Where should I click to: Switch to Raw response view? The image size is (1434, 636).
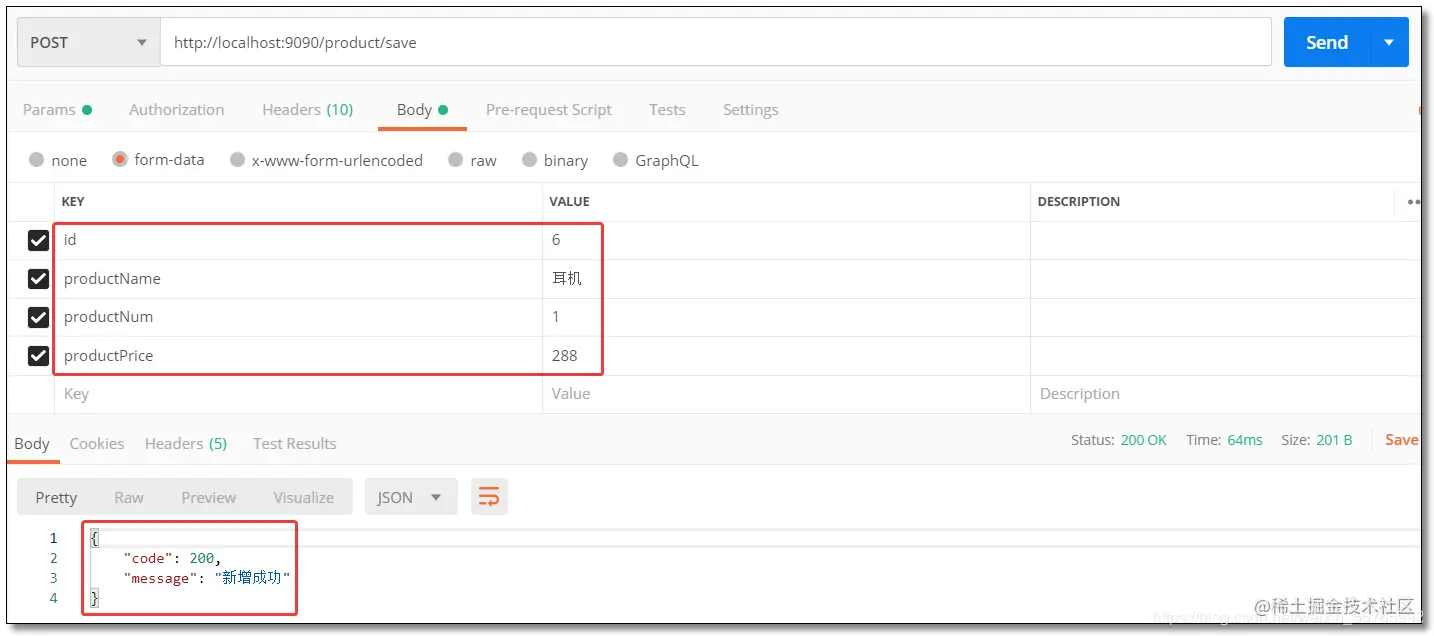point(129,497)
